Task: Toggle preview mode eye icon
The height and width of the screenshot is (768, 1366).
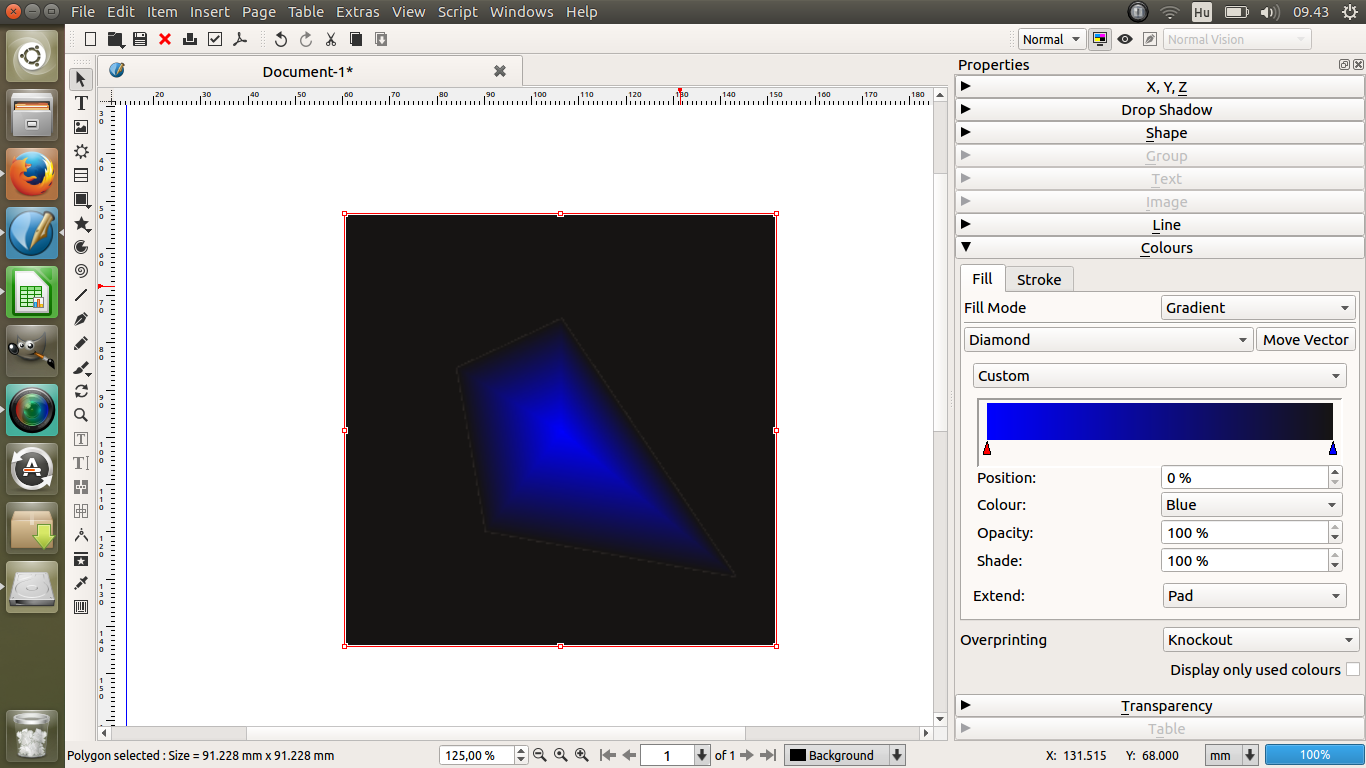Action: pyautogui.click(x=1125, y=39)
